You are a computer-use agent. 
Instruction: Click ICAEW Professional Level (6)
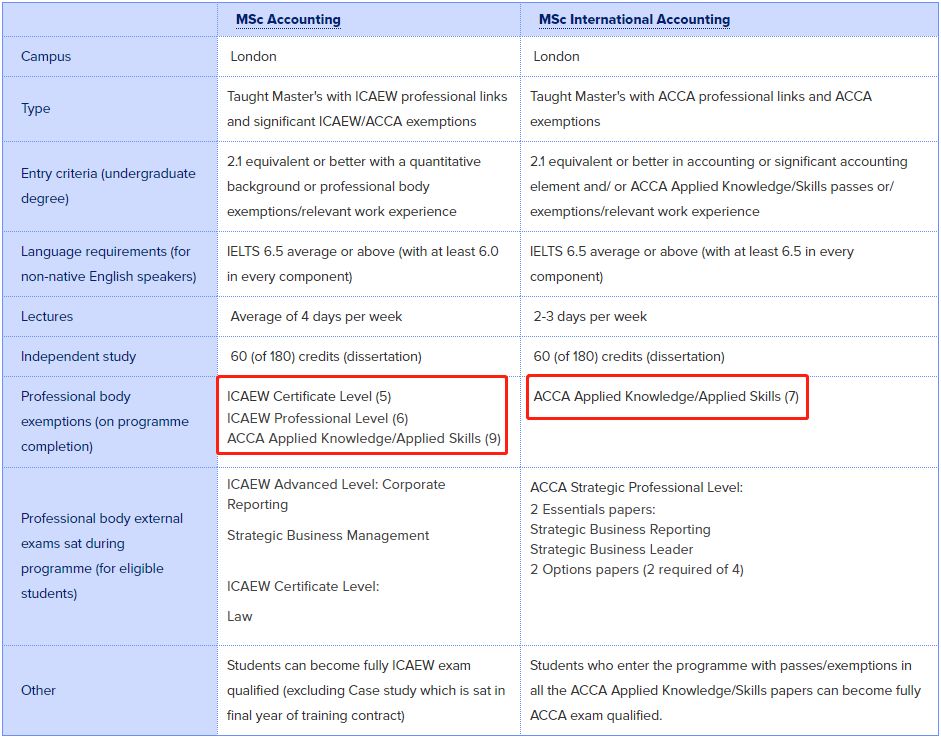(x=317, y=418)
